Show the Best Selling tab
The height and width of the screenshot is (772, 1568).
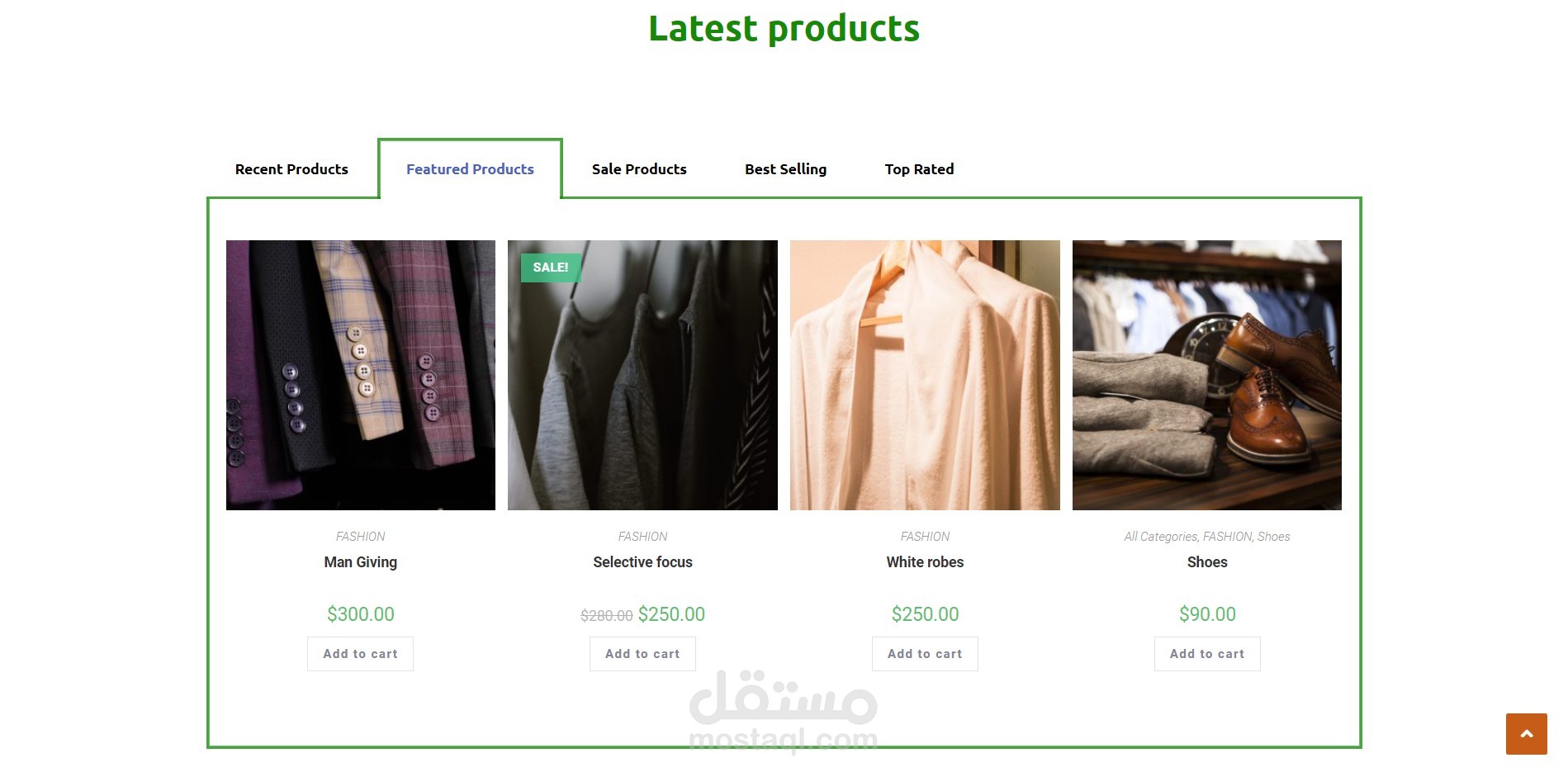tap(785, 169)
